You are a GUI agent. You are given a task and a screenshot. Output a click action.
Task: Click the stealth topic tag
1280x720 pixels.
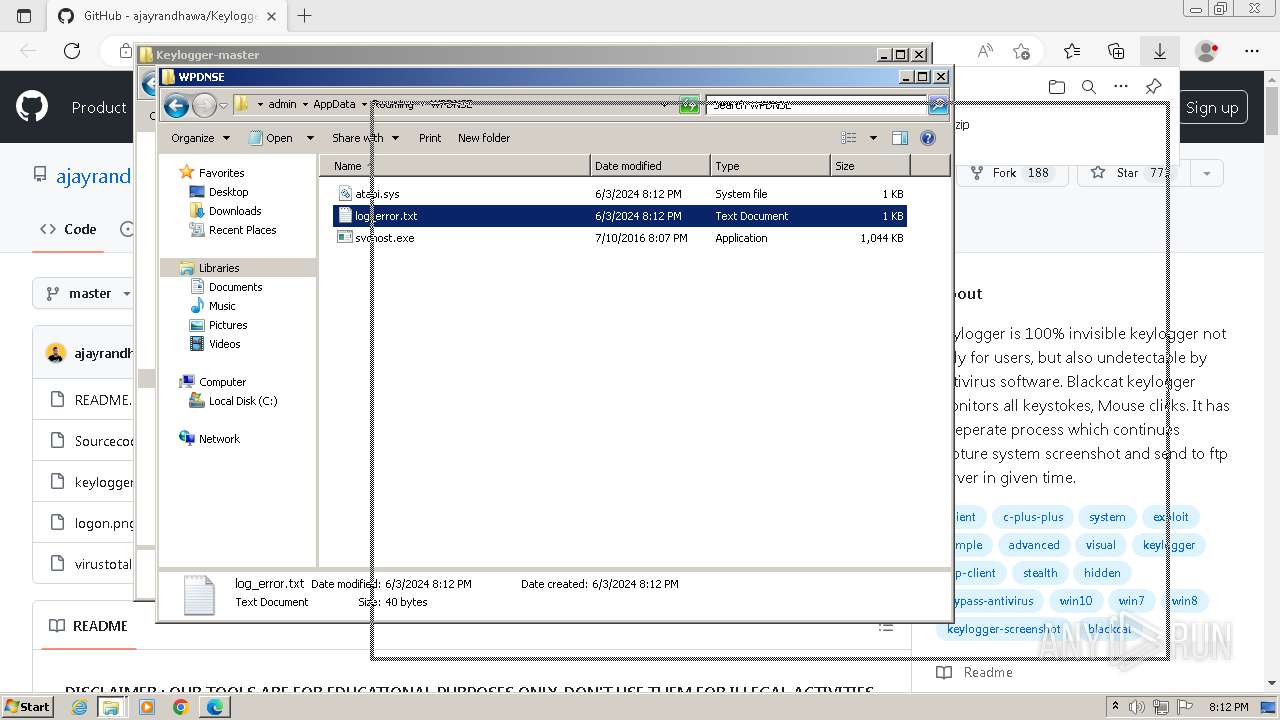tap(1040, 573)
